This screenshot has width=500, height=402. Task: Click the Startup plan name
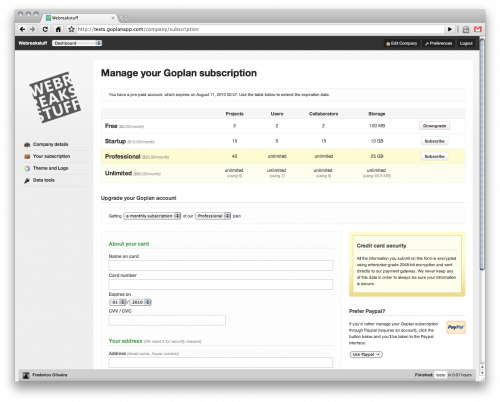[x=115, y=141]
